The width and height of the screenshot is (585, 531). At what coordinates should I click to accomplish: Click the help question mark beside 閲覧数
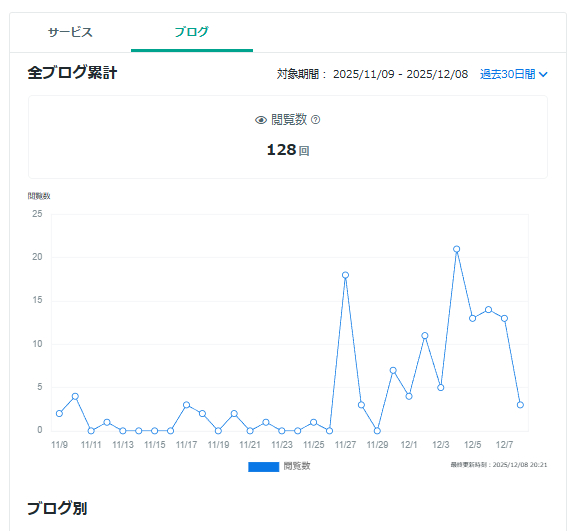click(x=315, y=120)
